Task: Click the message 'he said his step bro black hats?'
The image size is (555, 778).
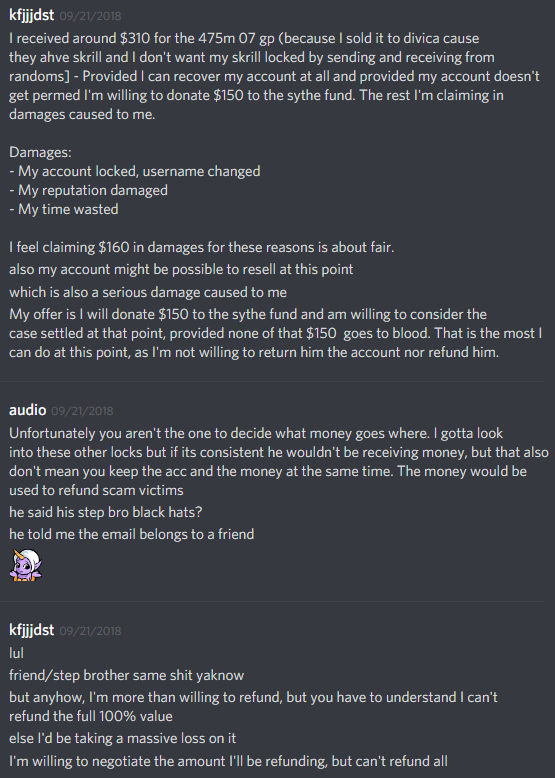Action: [x=106, y=512]
